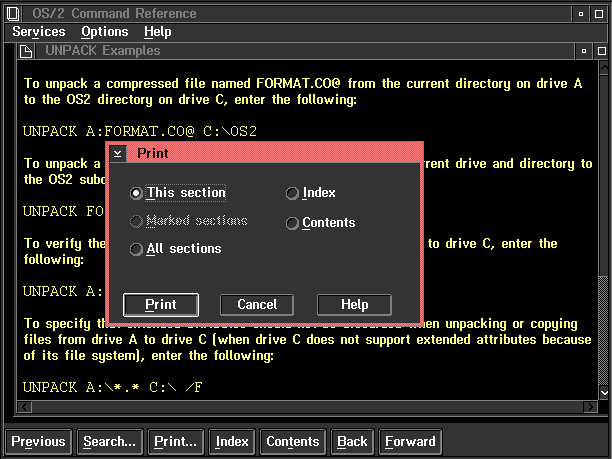Click the Print dialog title bar
612x459 pixels.
[x=274, y=153]
